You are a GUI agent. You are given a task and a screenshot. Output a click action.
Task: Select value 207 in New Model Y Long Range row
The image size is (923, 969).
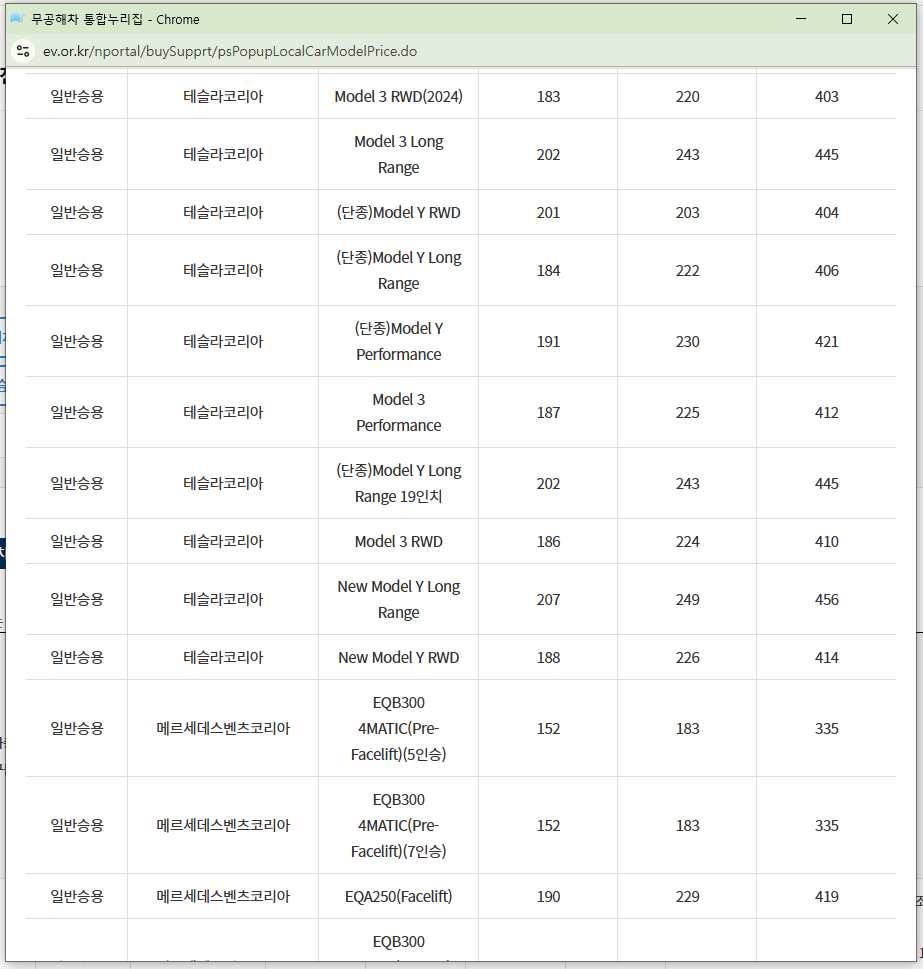coord(549,600)
